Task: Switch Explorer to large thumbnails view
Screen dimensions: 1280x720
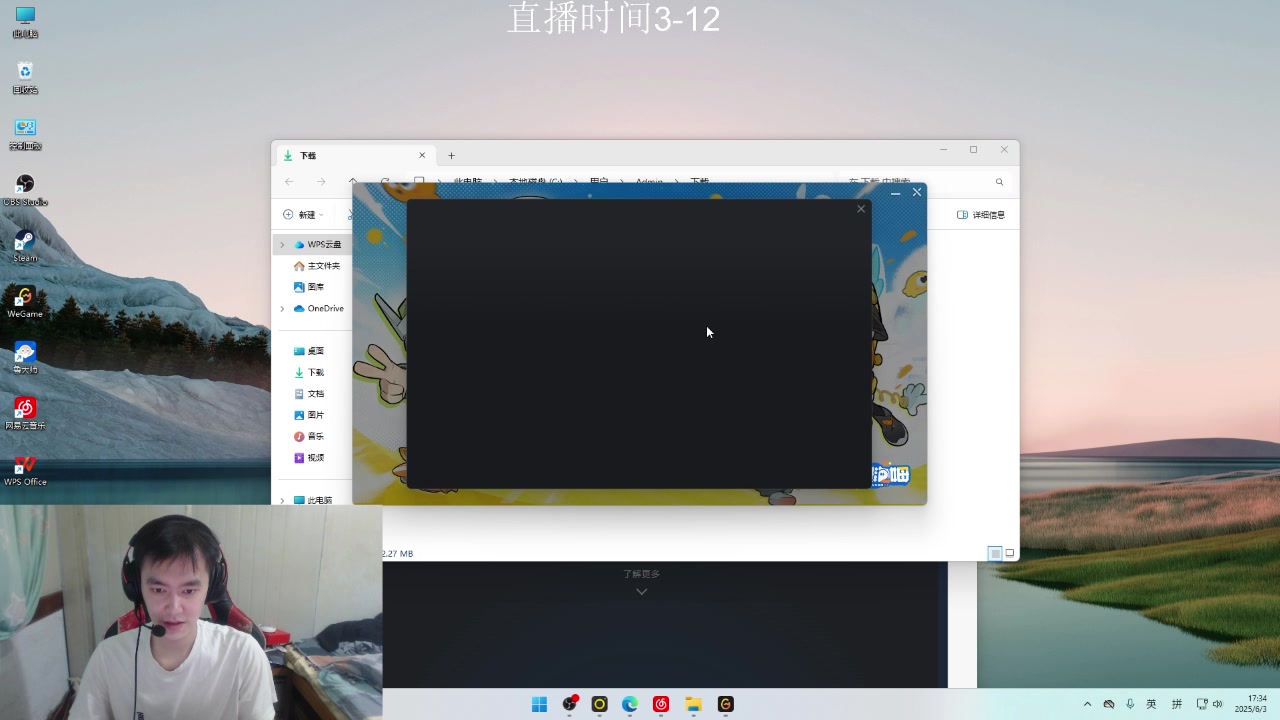Action: (x=1010, y=553)
